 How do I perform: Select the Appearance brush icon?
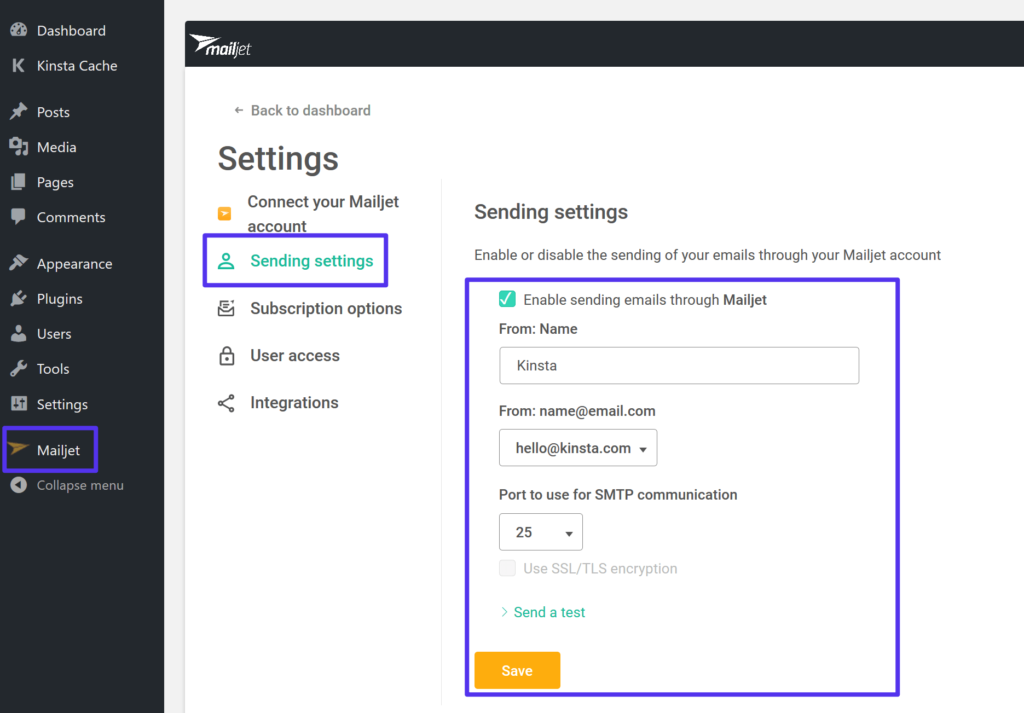(19, 263)
